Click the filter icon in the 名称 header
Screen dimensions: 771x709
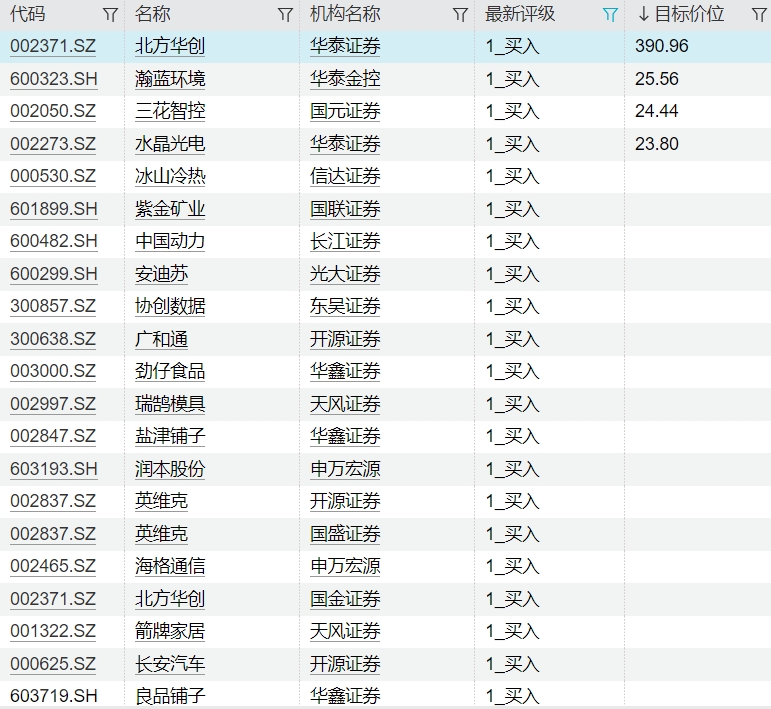click(x=285, y=15)
